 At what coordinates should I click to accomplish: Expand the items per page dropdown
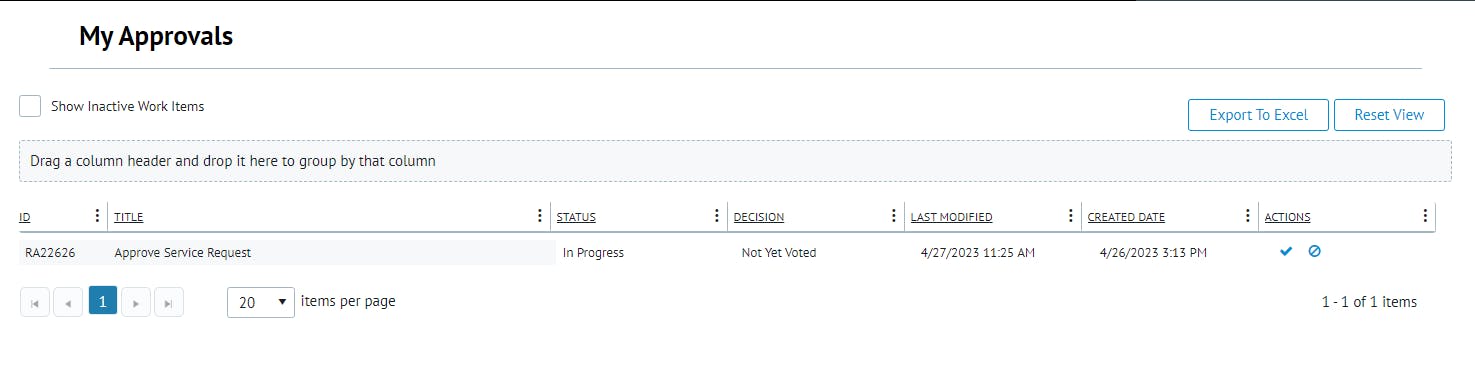pyautogui.click(x=261, y=302)
